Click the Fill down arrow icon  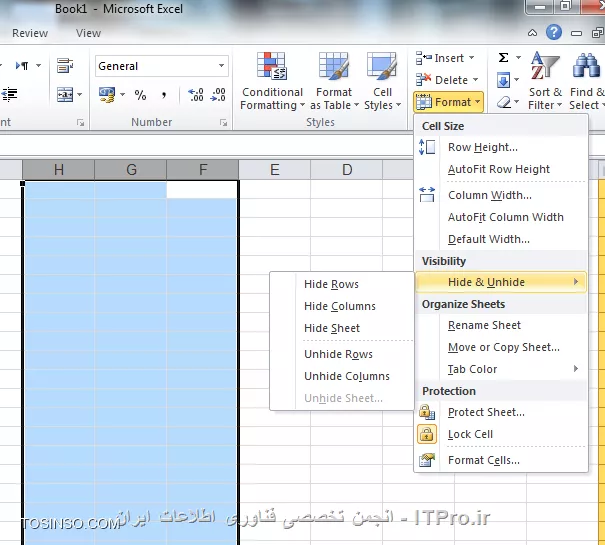pyautogui.click(x=504, y=80)
